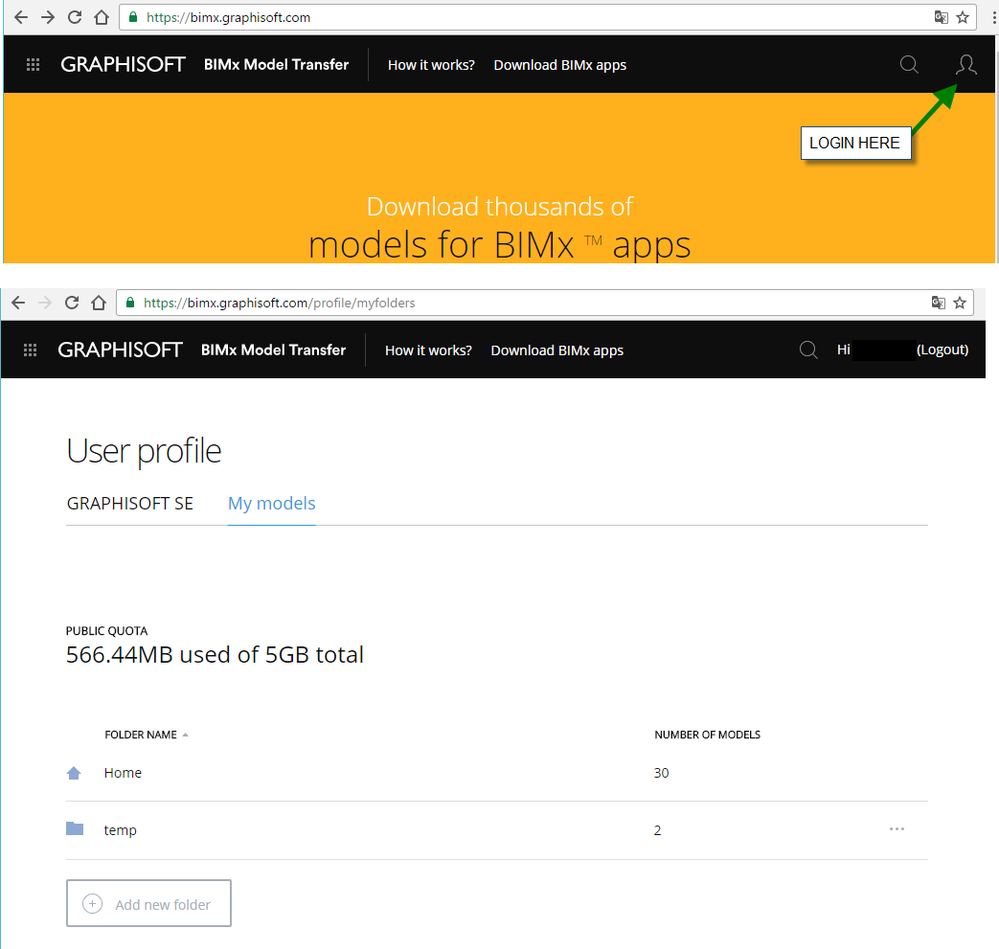This screenshot has height=949, width=999.
Task: Click the Add new folder button
Action: [x=148, y=902]
